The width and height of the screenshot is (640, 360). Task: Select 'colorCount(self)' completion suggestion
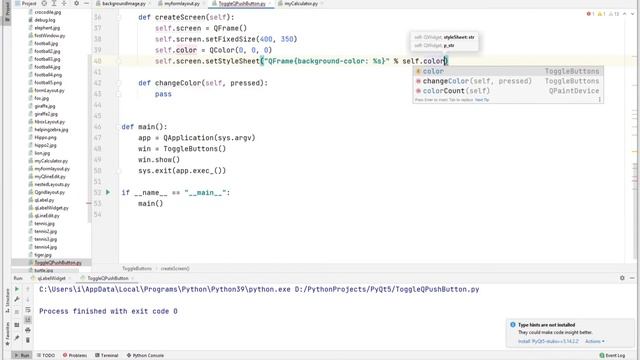[x=508, y=91]
